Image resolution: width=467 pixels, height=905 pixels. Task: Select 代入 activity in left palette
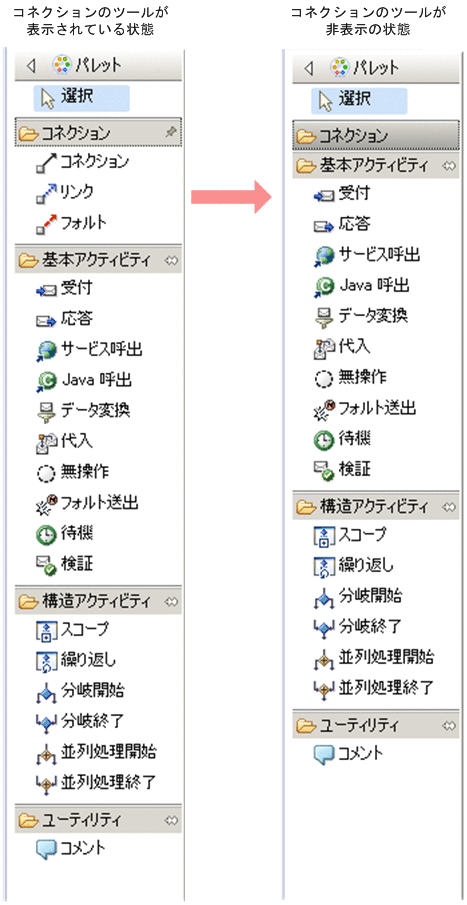pos(63,442)
